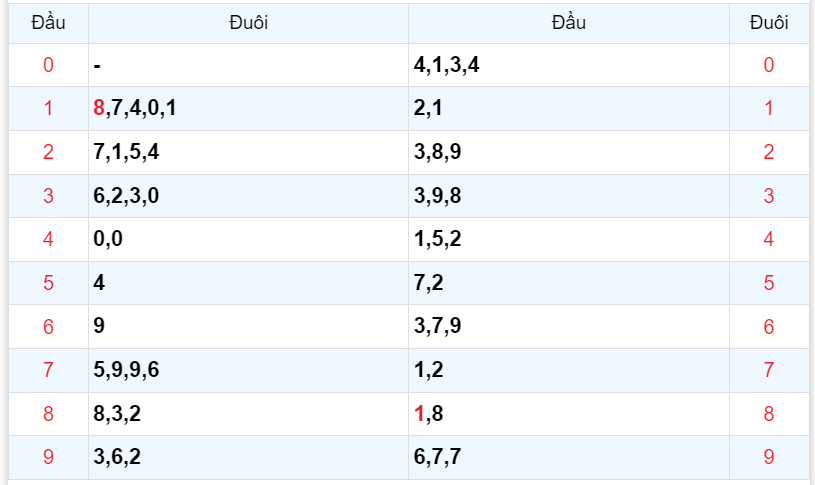Click the cell reading 7,1,5,4
The image size is (815, 485).
pyautogui.click(x=126, y=152)
